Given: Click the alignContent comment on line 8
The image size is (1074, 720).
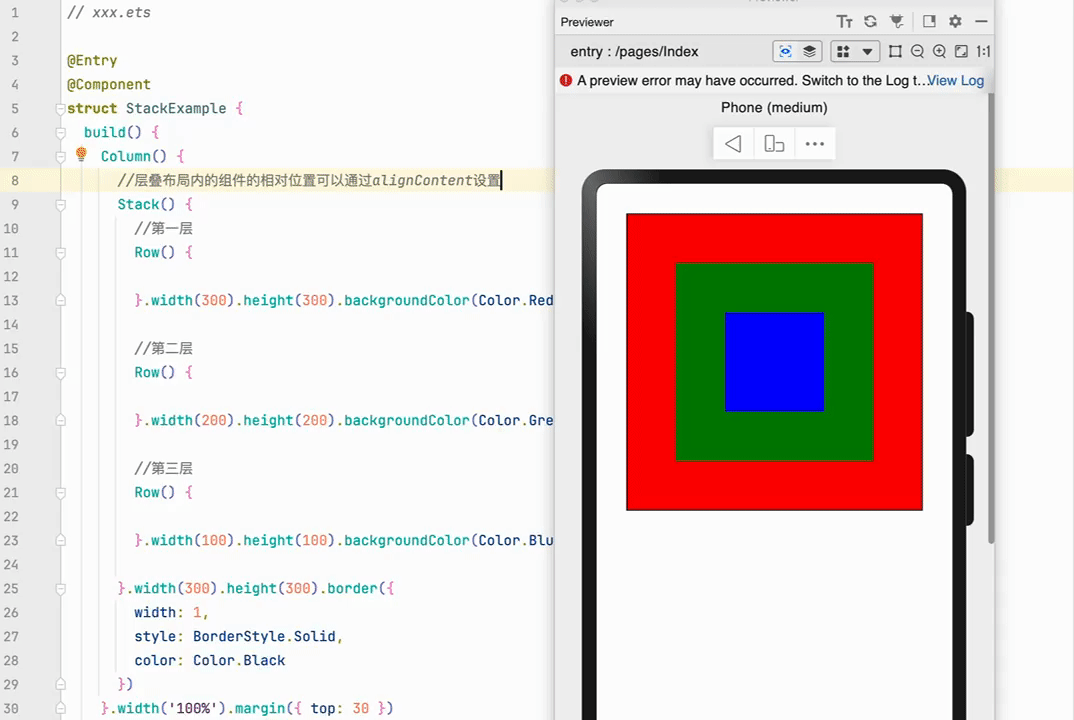Looking at the screenshot, I should pos(309,180).
